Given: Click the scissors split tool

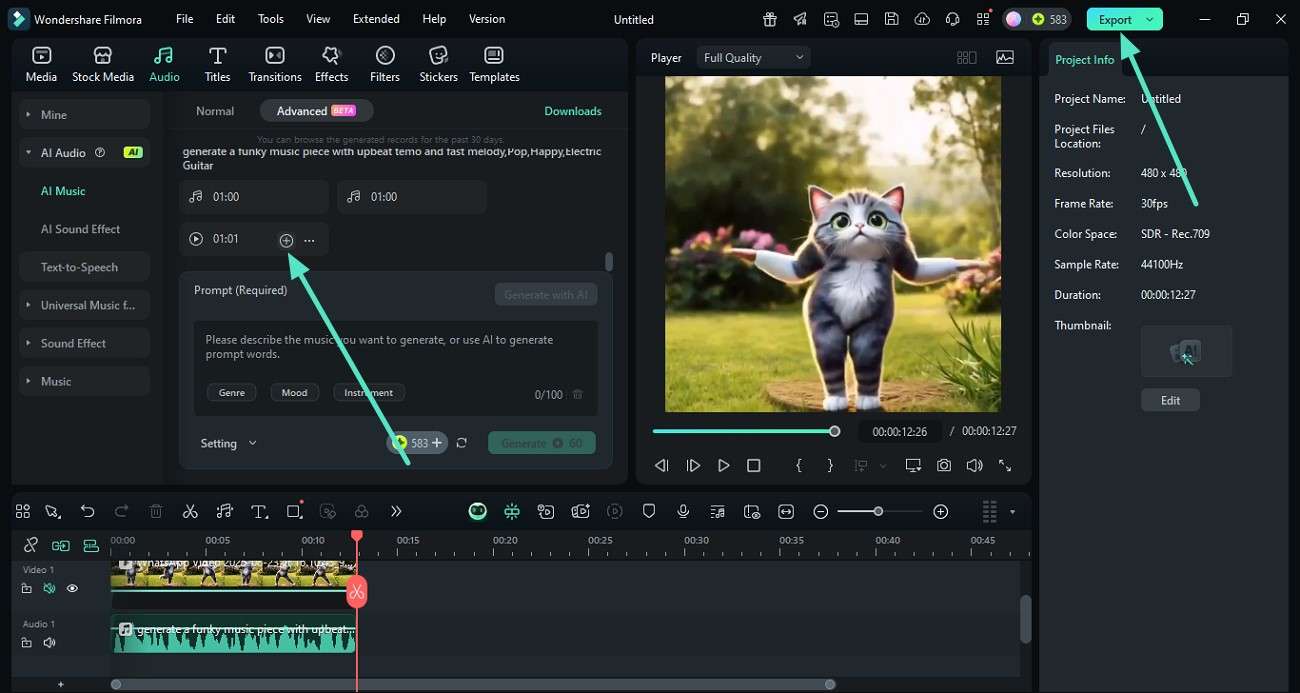Looking at the screenshot, I should 190,511.
